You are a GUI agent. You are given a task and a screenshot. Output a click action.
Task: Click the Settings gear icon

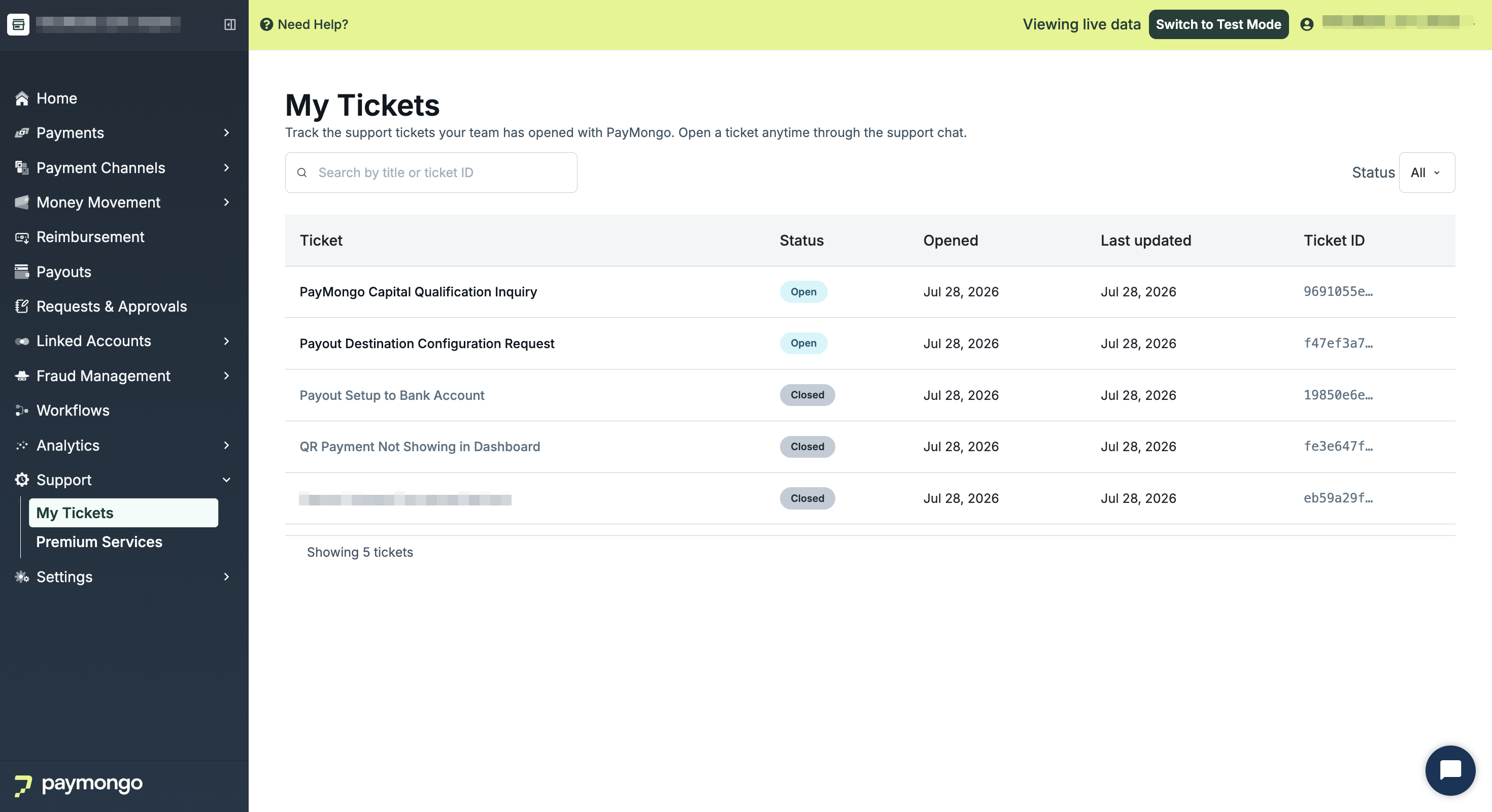(22, 577)
